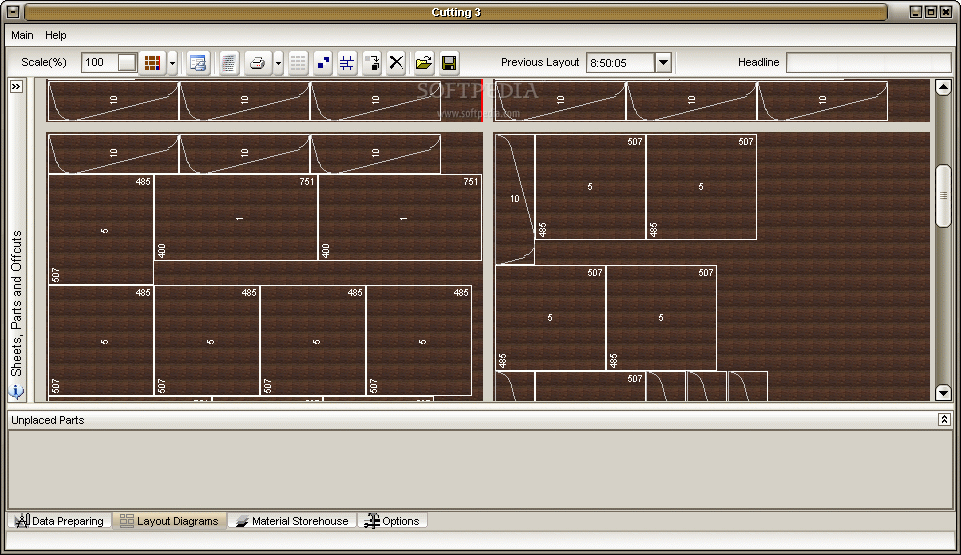
Task: Click the scroll down arrow of layout scrollbar
Action: coord(943,393)
